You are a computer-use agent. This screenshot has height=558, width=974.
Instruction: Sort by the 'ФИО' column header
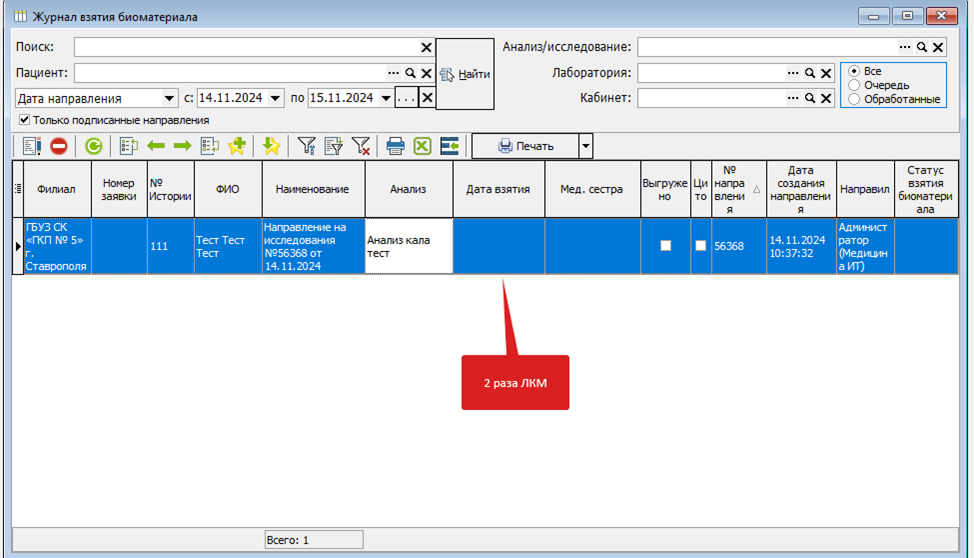[227, 189]
